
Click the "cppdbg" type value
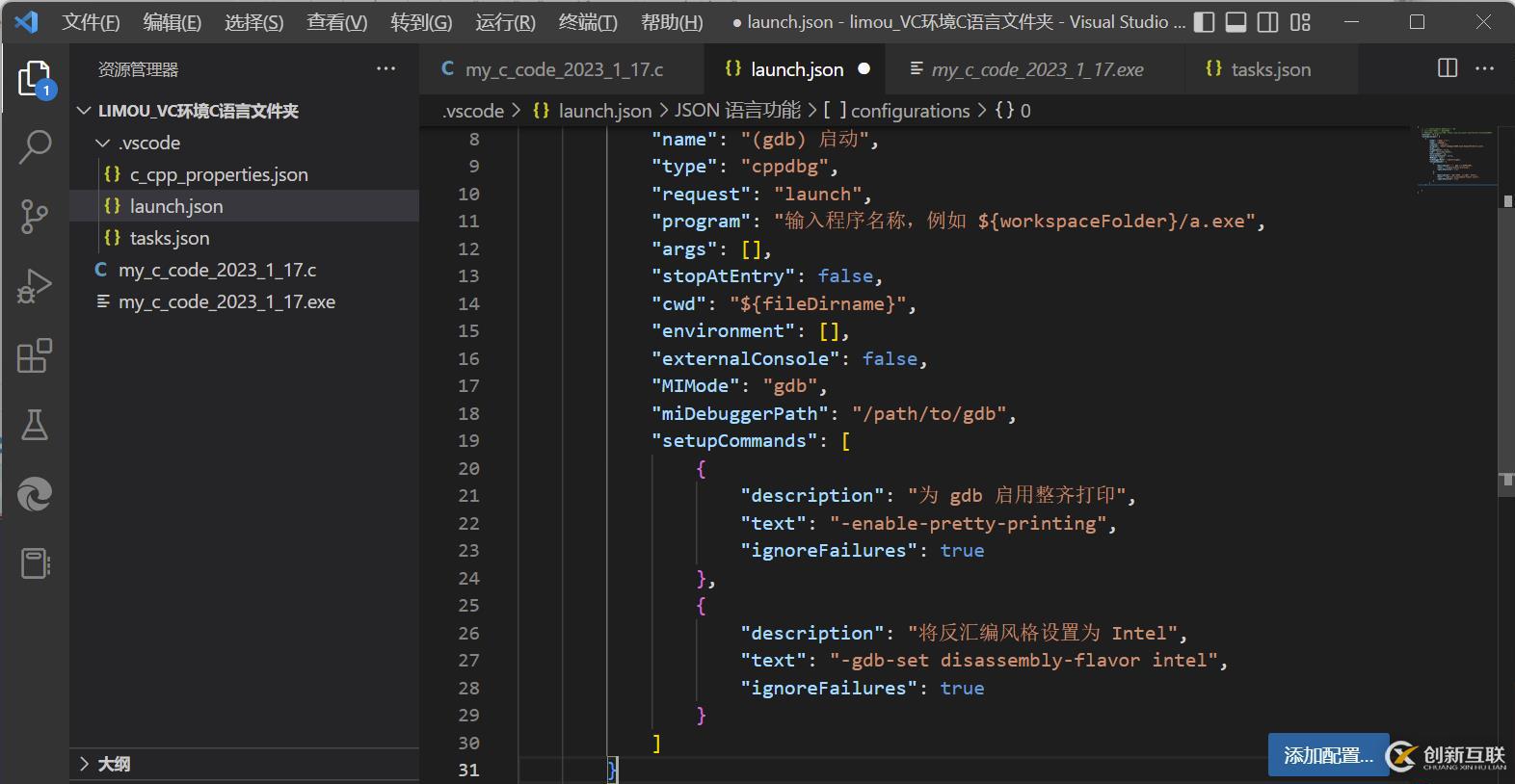[784, 166]
